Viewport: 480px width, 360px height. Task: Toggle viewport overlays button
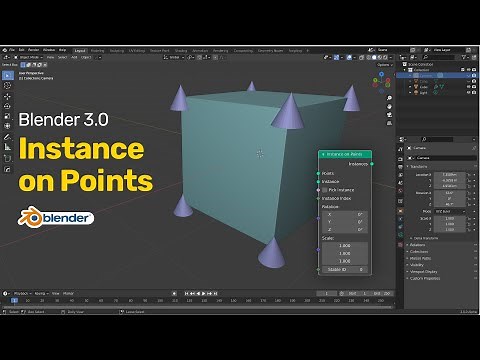pyautogui.click(x=349, y=57)
